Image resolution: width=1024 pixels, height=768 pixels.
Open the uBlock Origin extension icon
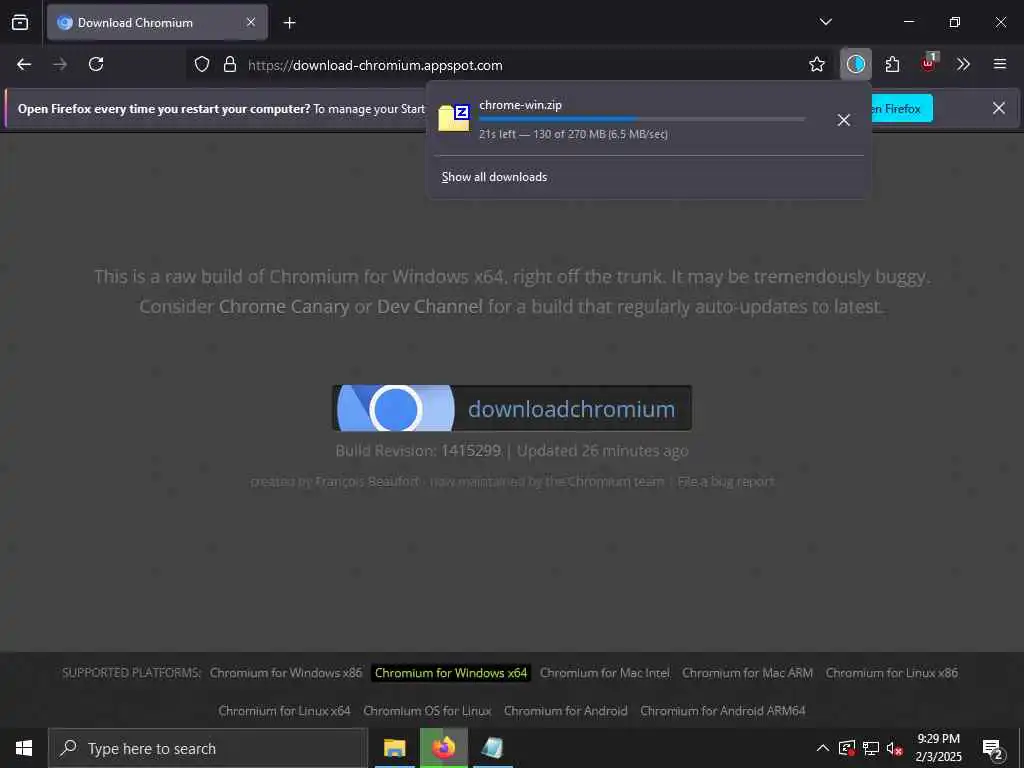pyautogui.click(x=929, y=63)
